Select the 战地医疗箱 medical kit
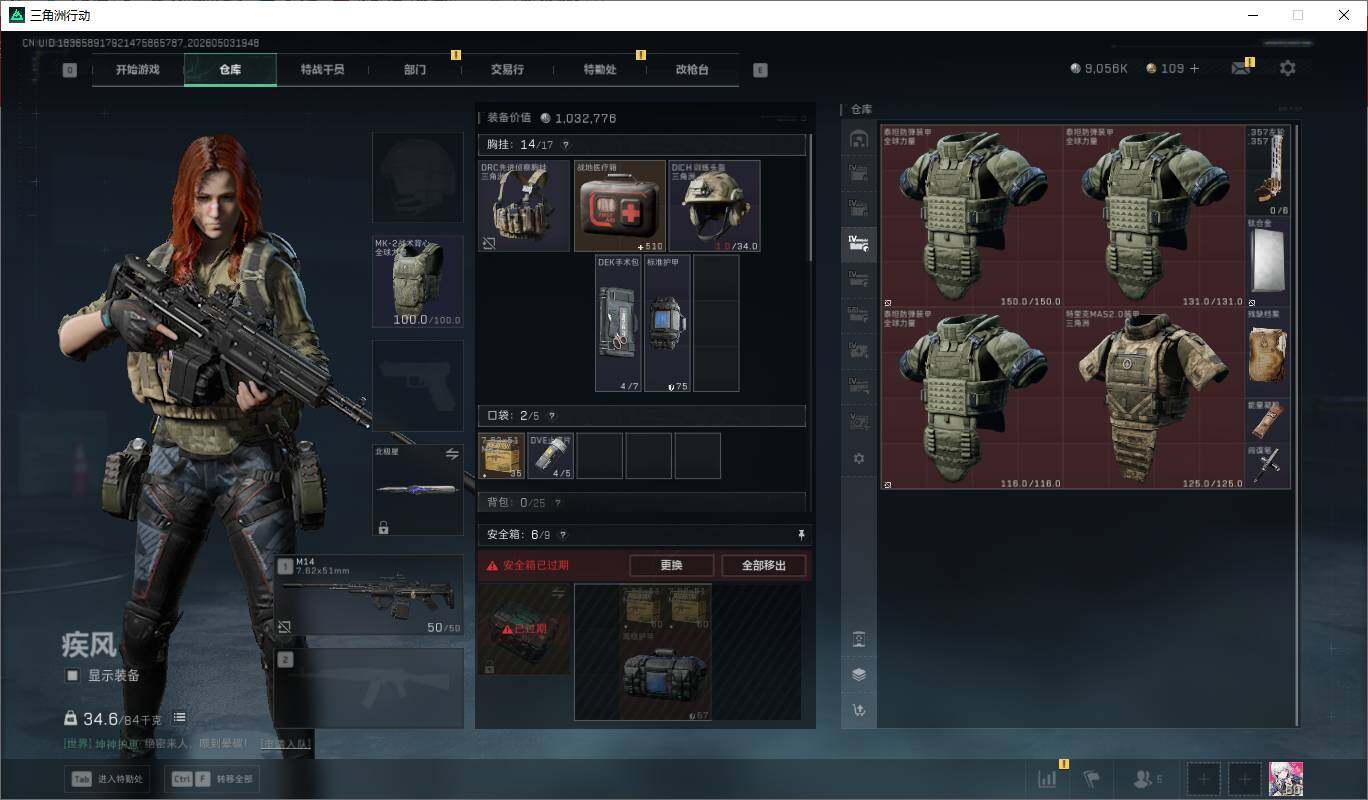The width and height of the screenshot is (1368, 800). click(x=620, y=206)
